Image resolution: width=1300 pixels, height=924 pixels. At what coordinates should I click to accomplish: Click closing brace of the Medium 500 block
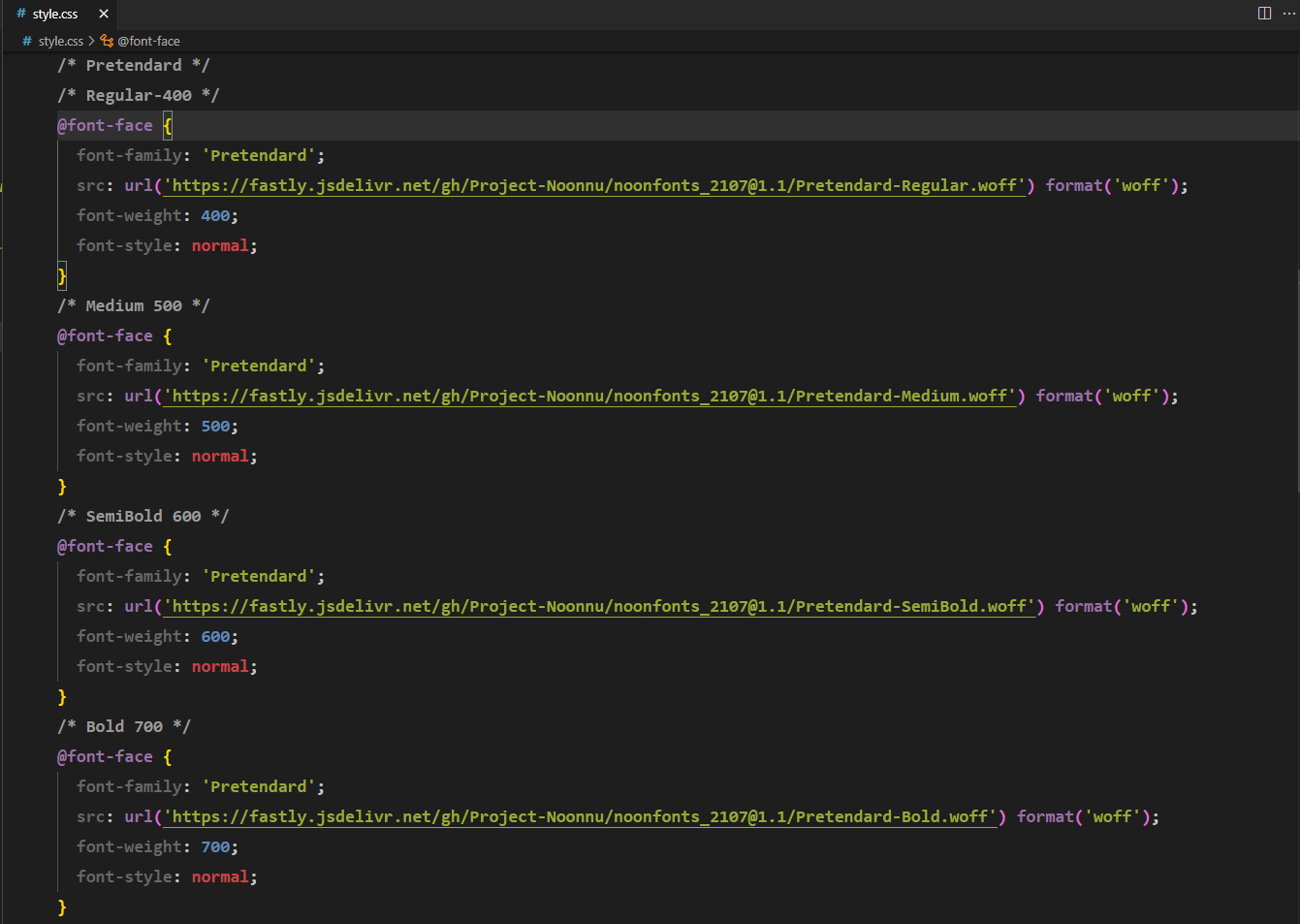(x=62, y=486)
